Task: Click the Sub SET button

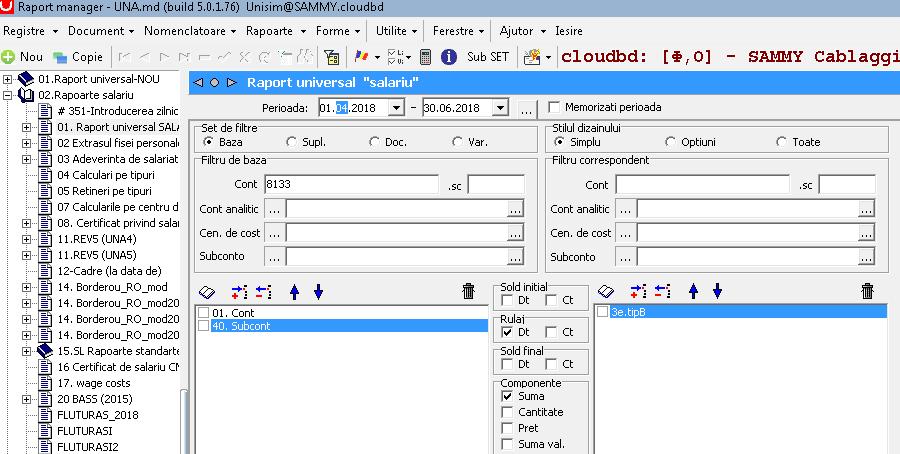Action: click(488, 57)
